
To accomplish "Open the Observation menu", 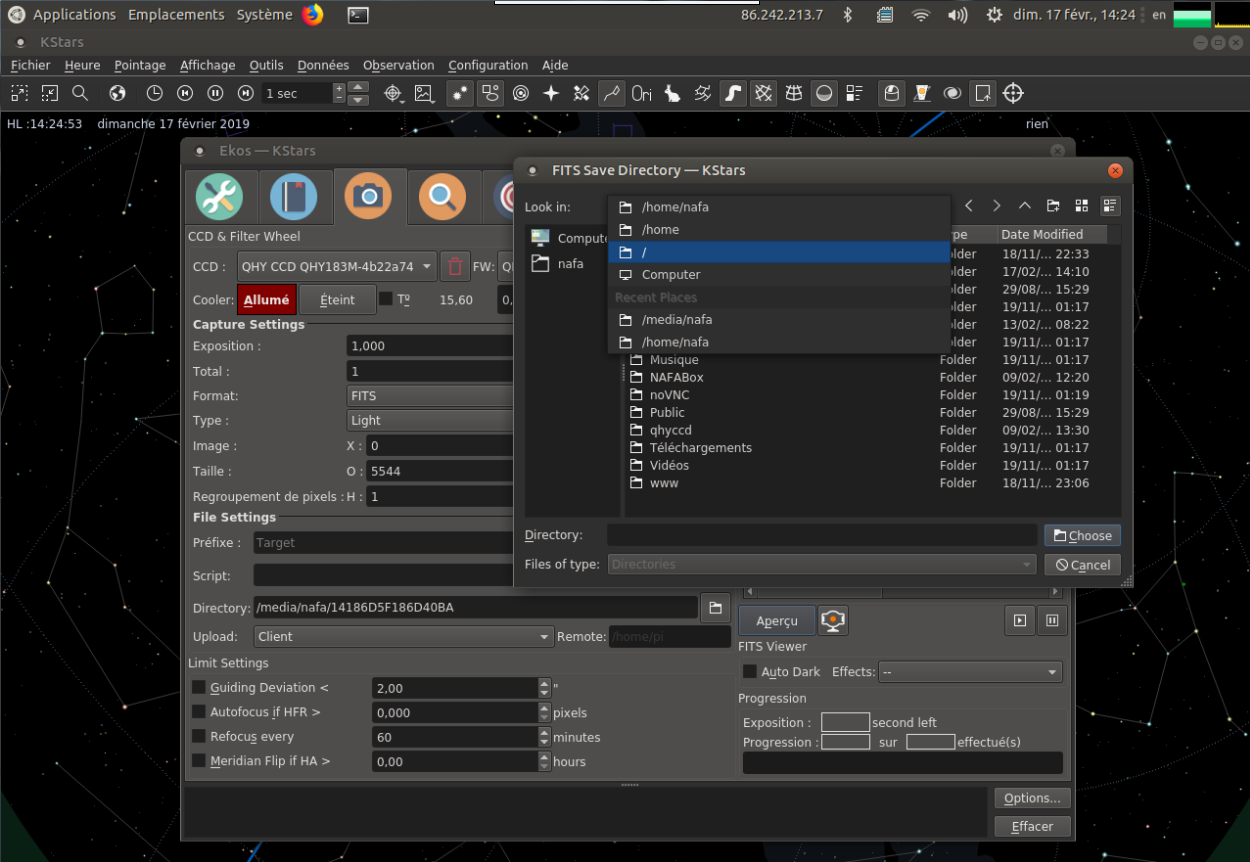I will tap(398, 65).
